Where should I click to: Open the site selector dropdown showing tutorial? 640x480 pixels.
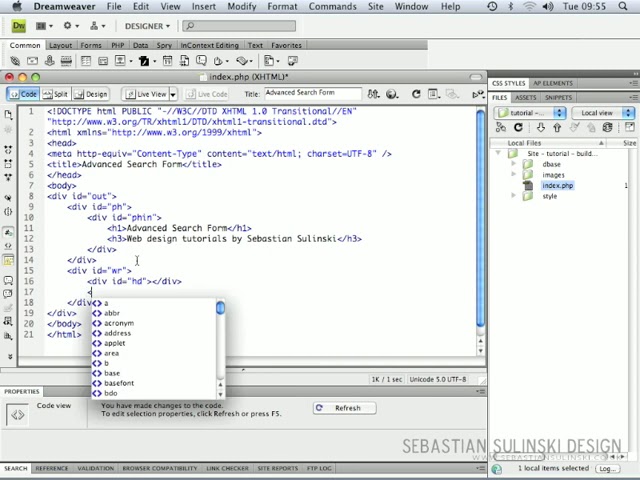click(x=530, y=113)
